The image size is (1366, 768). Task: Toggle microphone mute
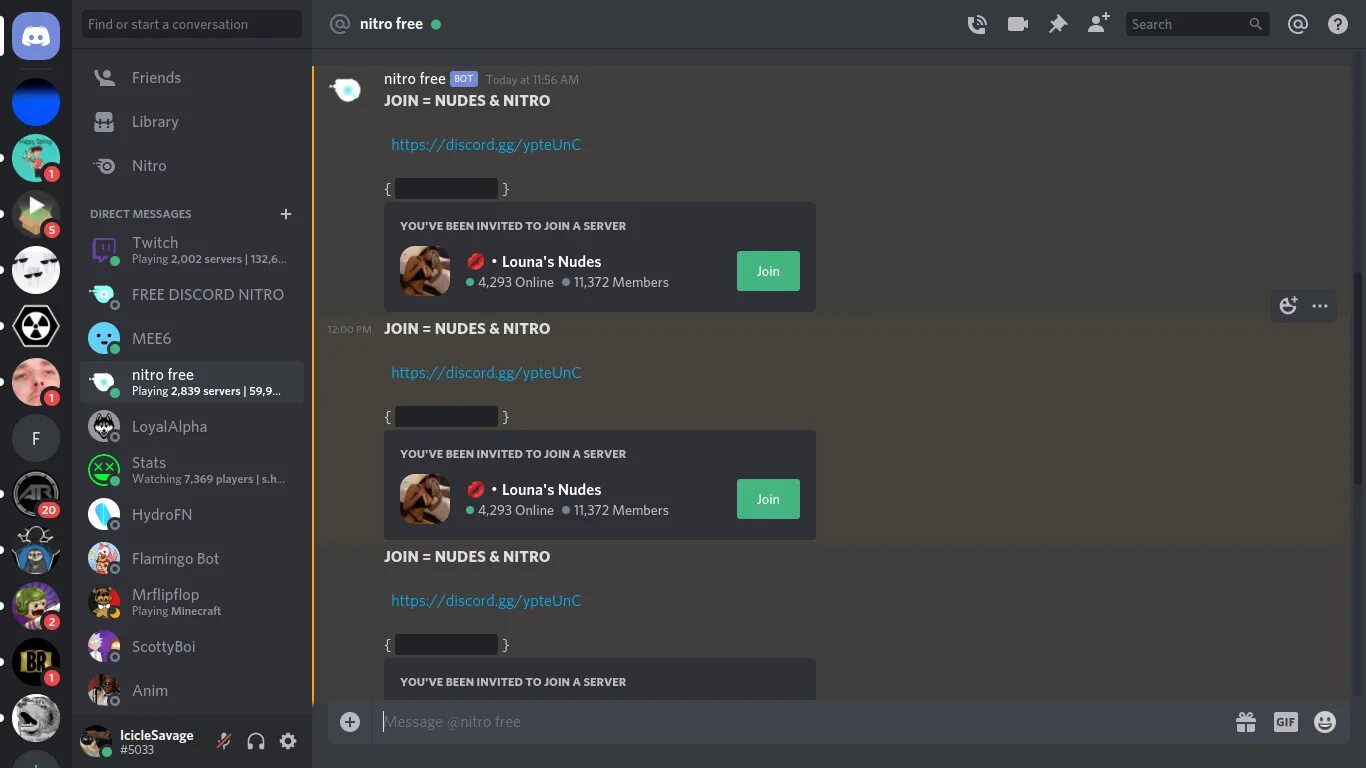click(x=224, y=741)
